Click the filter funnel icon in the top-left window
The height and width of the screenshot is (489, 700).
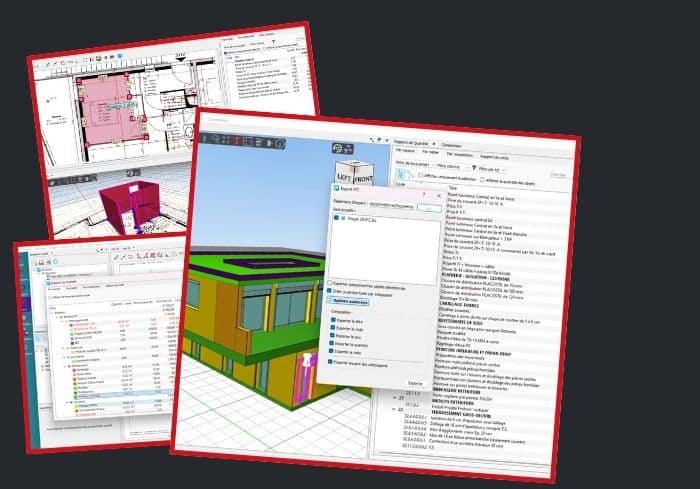(x=273, y=42)
